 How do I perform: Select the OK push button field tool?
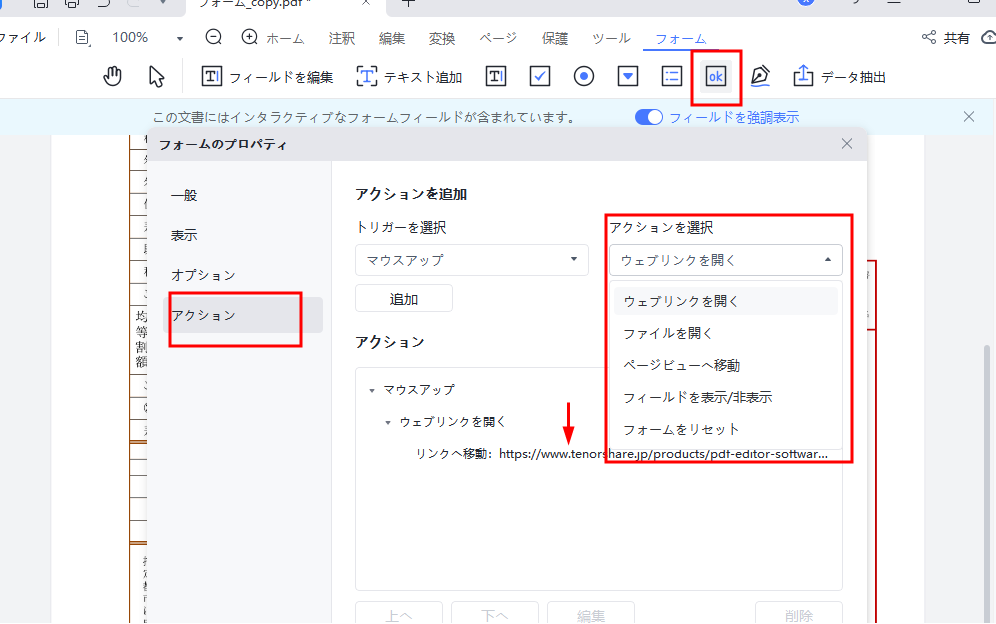pyautogui.click(x=715, y=75)
